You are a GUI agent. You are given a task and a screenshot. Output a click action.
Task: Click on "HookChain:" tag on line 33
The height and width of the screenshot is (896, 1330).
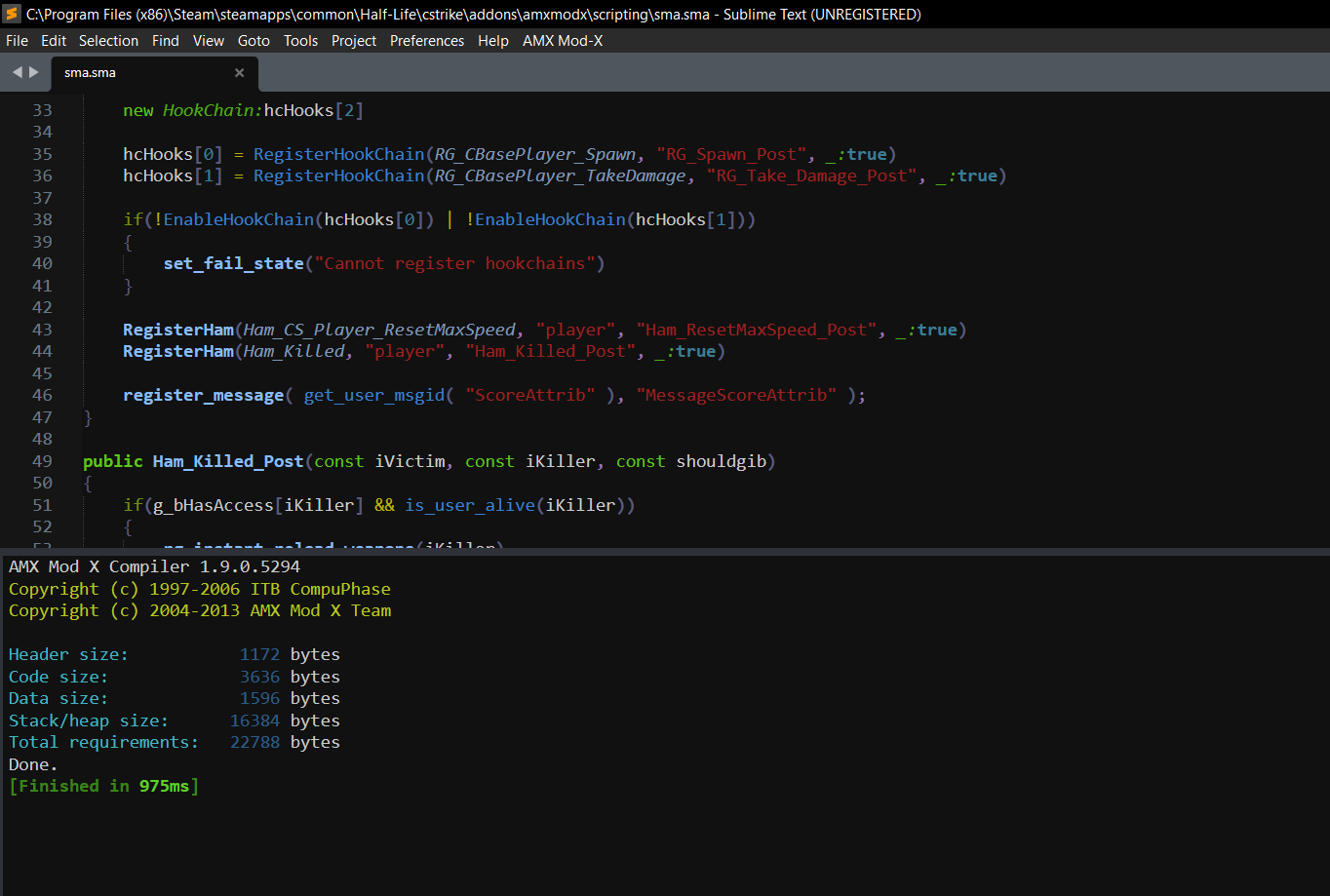click(x=214, y=110)
